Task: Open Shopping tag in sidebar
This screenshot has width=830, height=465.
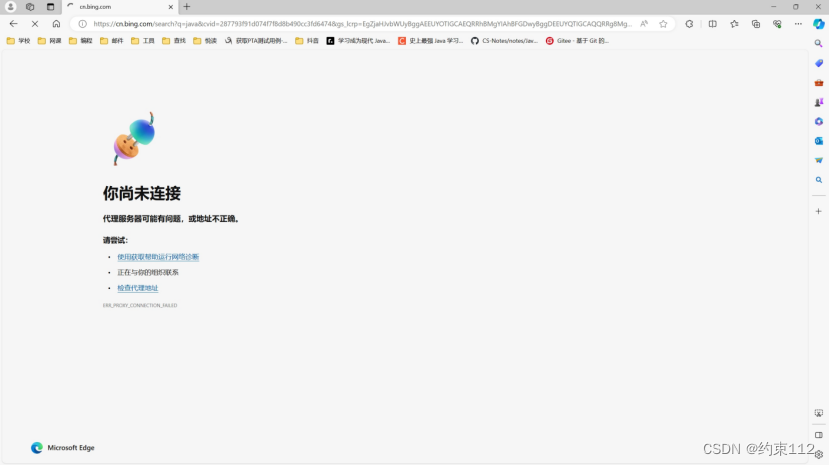Action: [819, 63]
